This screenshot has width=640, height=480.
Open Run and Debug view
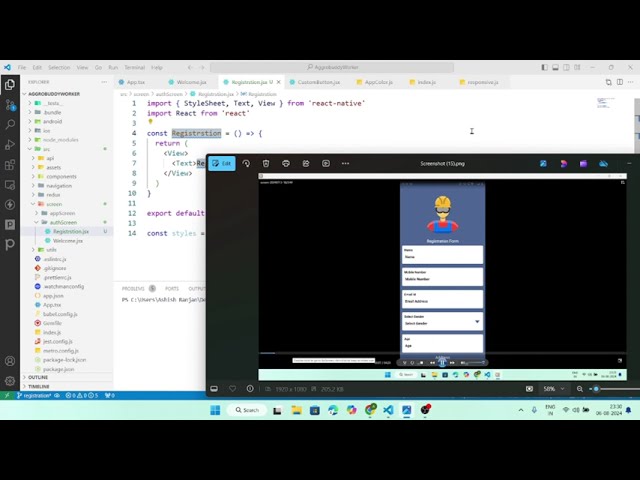tap(10, 144)
